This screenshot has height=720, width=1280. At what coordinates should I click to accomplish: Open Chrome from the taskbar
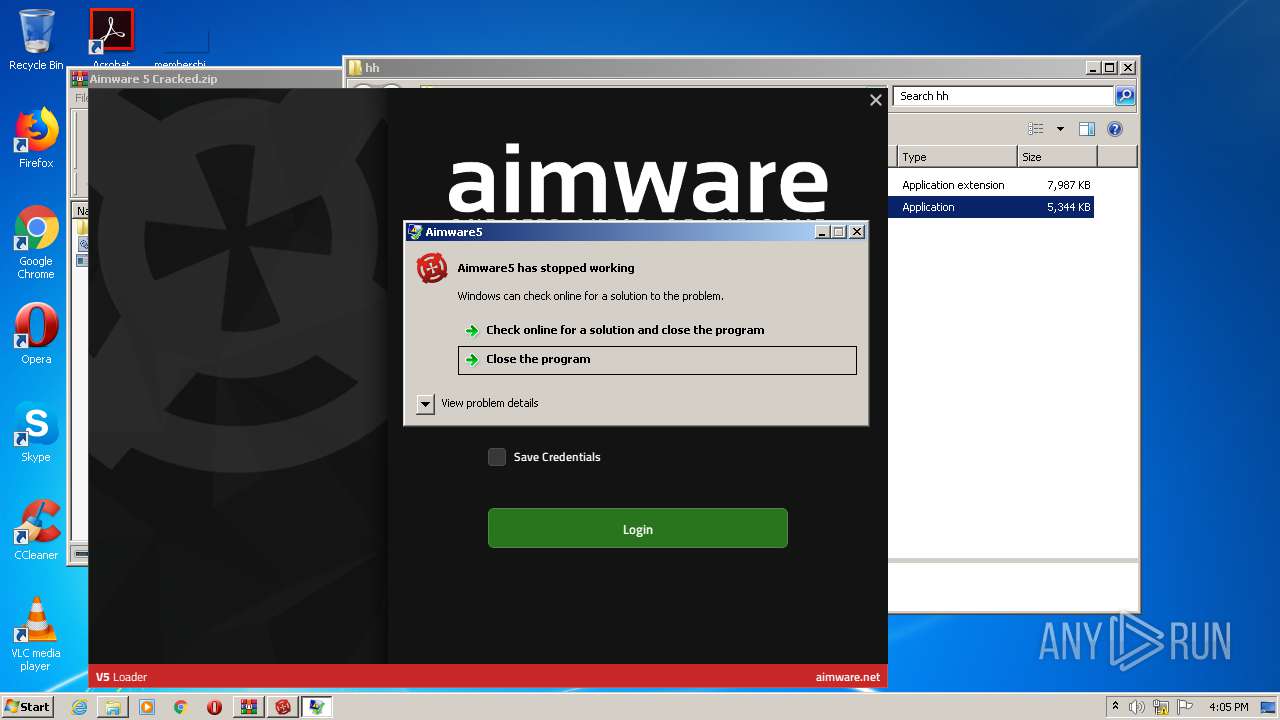click(x=181, y=707)
